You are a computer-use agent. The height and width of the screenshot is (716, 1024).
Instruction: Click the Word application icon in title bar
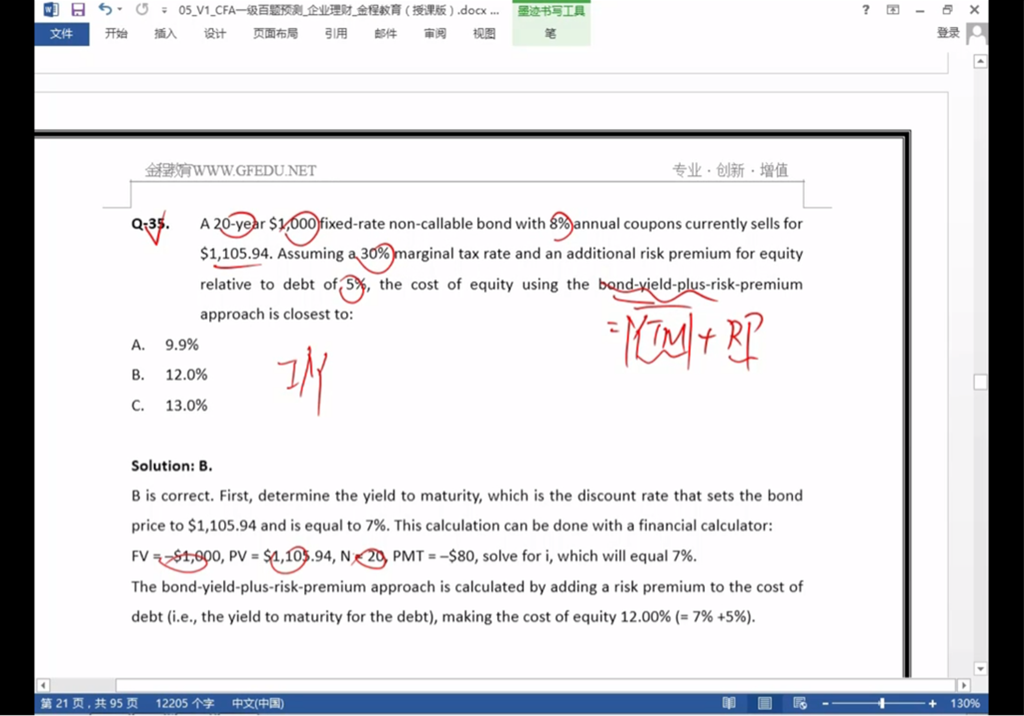[50, 10]
